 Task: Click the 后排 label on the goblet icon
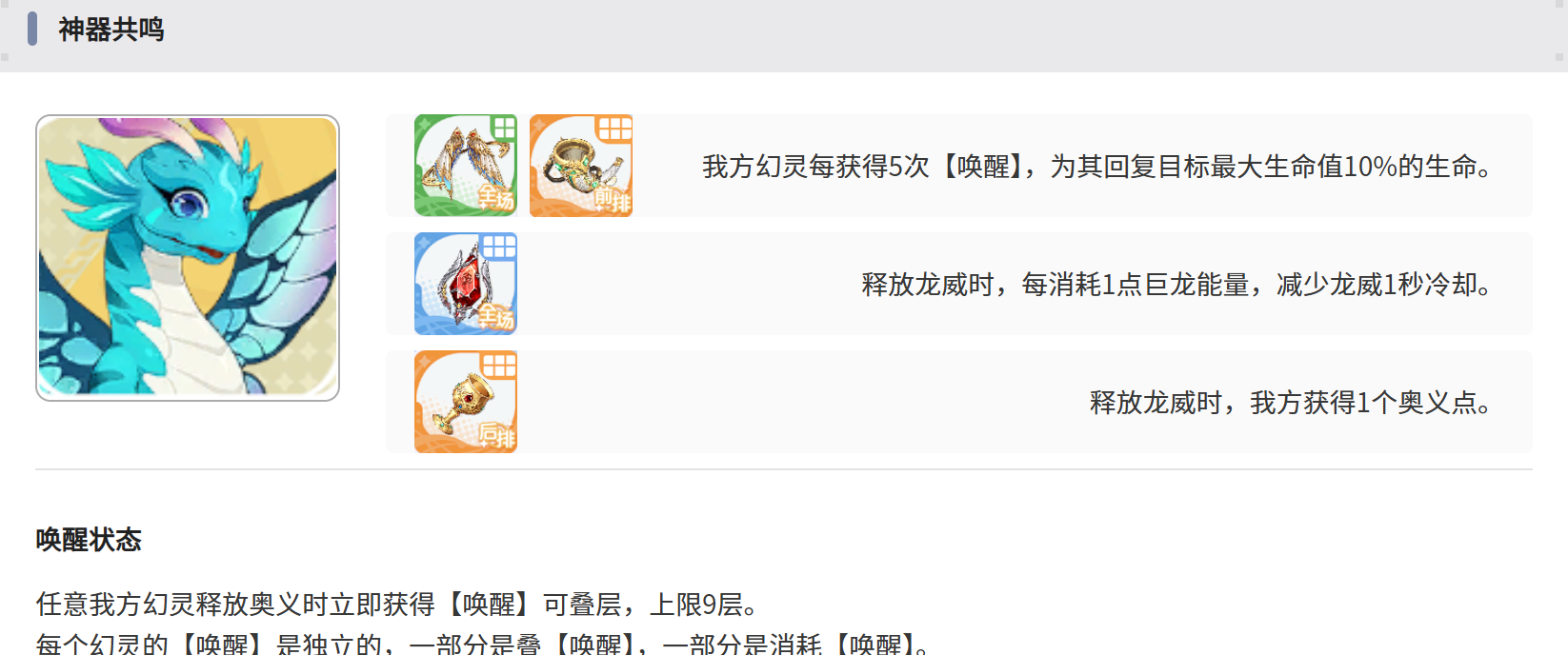tap(496, 436)
